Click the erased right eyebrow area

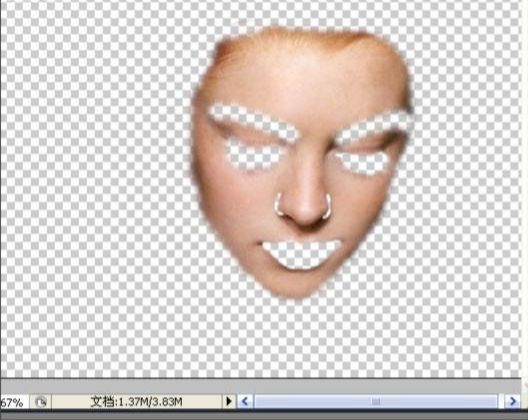375,126
